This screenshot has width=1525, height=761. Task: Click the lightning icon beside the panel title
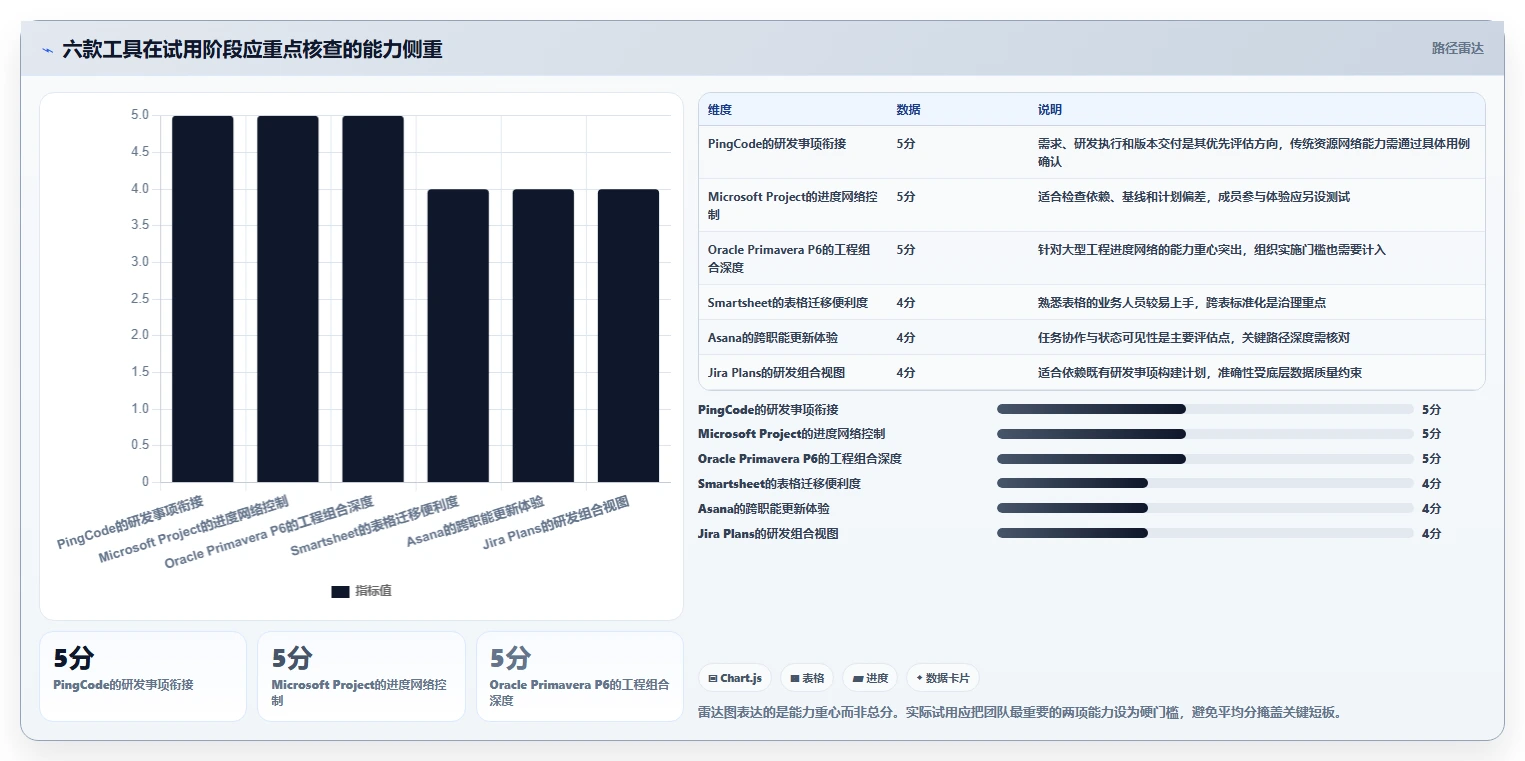pyautogui.click(x=48, y=49)
